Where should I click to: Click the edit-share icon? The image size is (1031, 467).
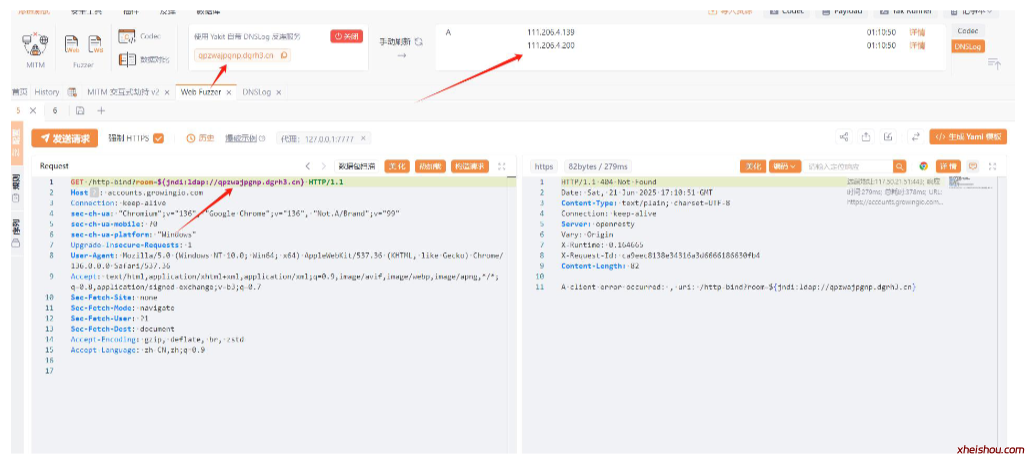coord(888,137)
